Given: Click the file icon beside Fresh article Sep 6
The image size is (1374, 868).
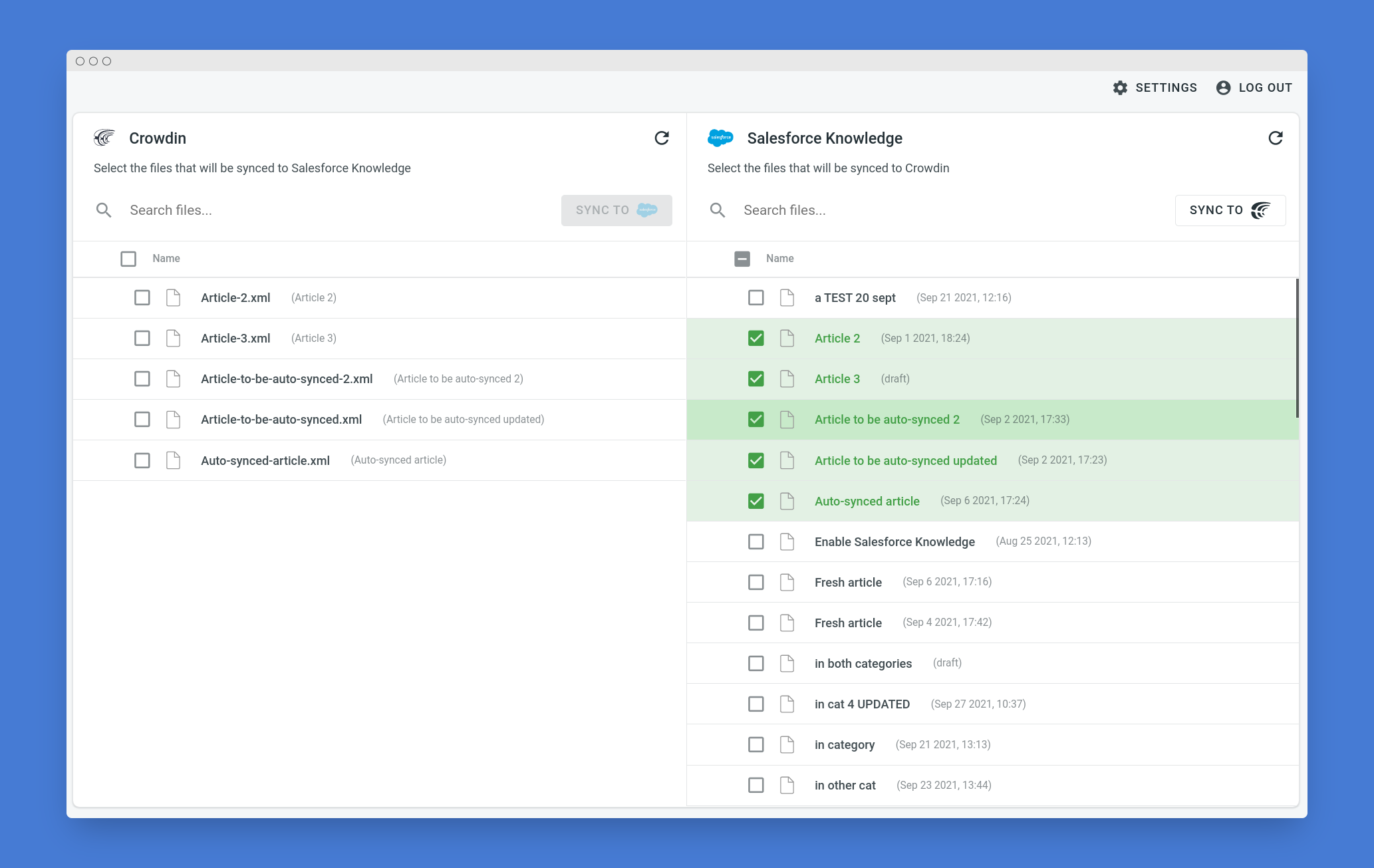Looking at the screenshot, I should 787,582.
